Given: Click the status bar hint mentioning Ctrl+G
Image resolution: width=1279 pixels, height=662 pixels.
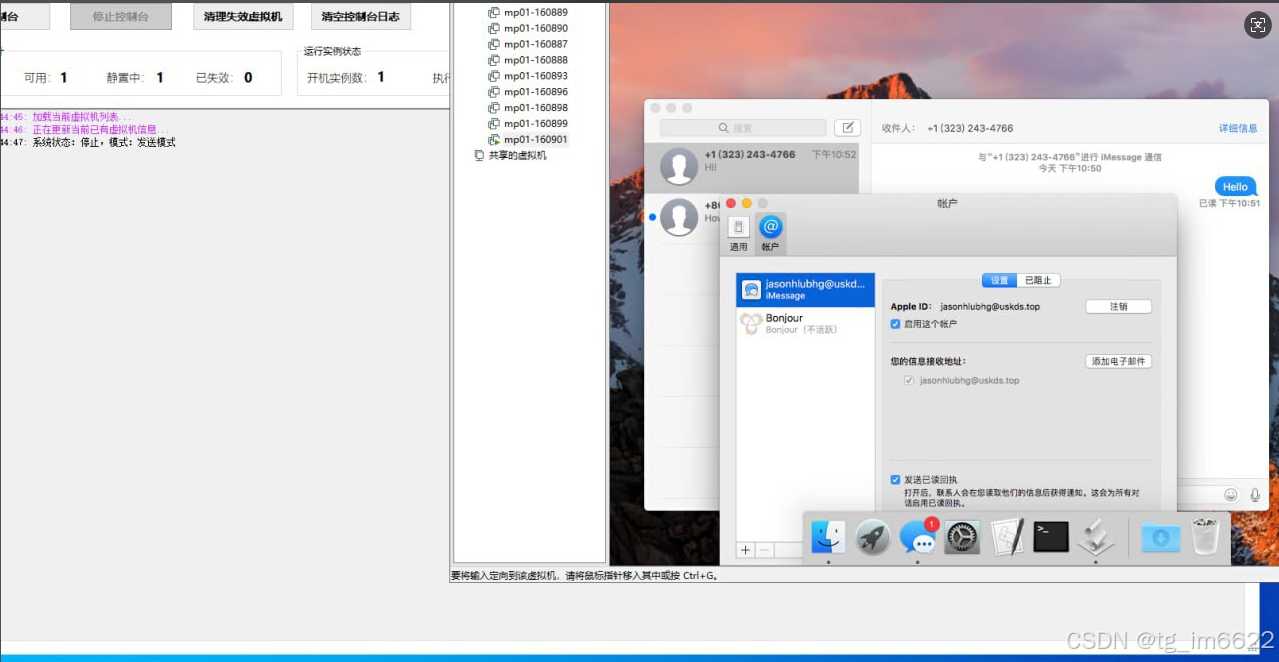Looking at the screenshot, I should tap(585, 576).
